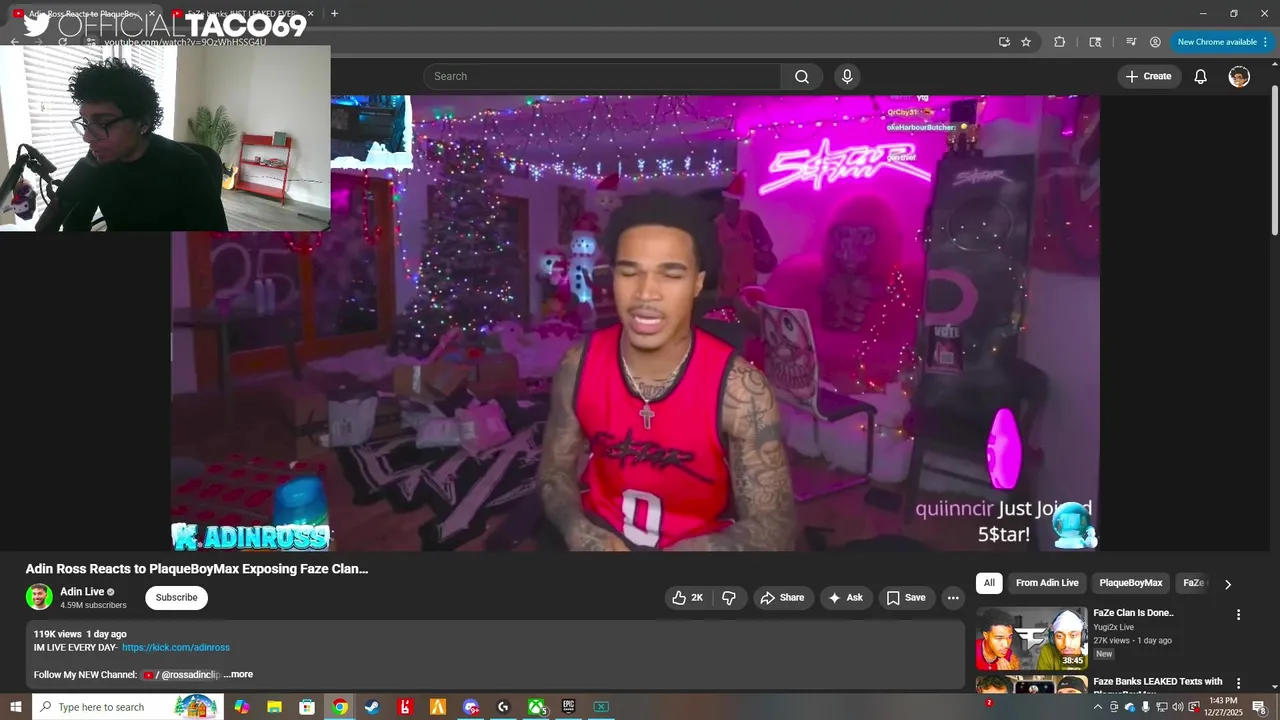This screenshot has height=720, width=1280.
Task: Select PlaqueBoyMax filter chip
Action: coord(1131,583)
